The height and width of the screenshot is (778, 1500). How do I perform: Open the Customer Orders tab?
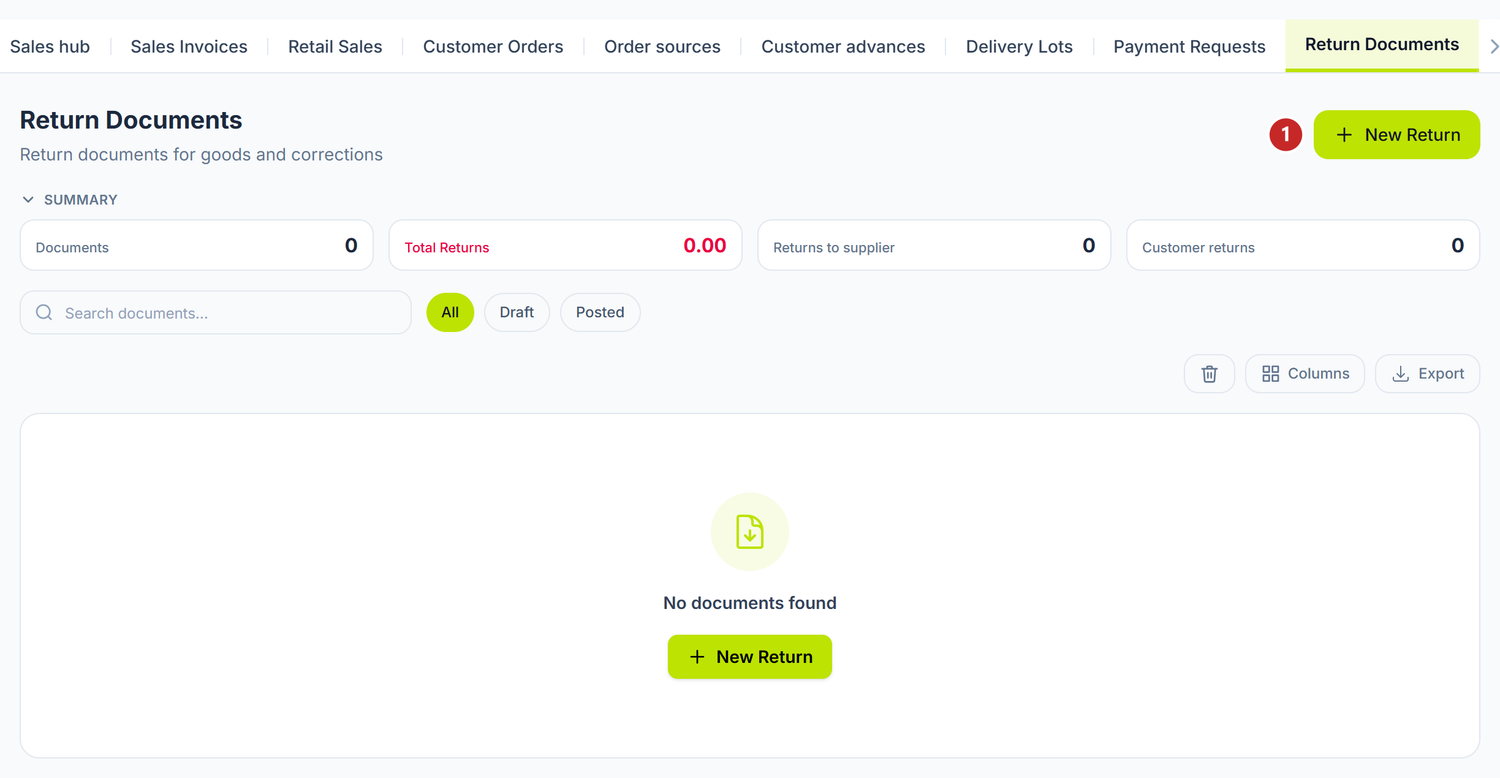point(493,47)
